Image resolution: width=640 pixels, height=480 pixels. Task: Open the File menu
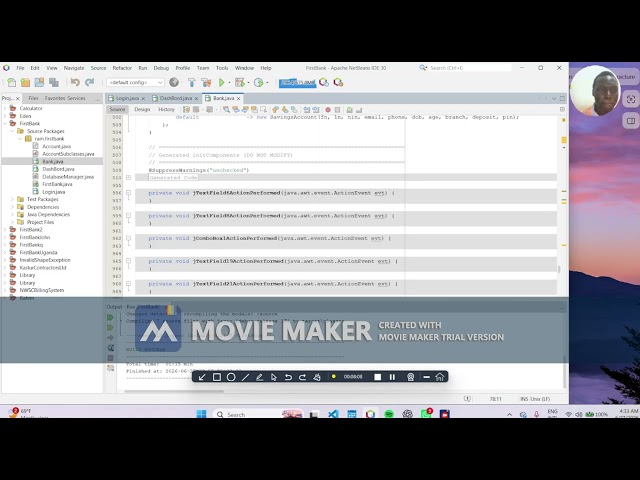pos(20,68)
